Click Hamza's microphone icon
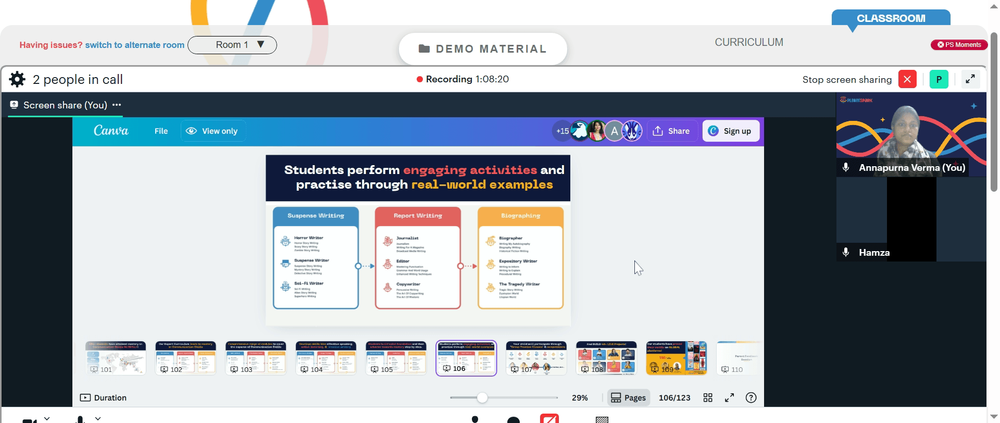Image resolution: width=1000 pixels, height=423 pixels. coord(846,253)
